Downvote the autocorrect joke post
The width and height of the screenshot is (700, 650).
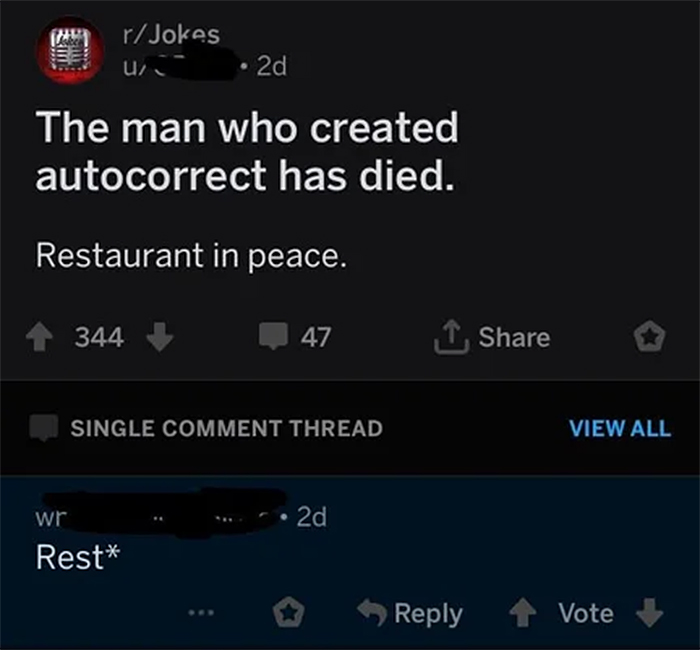pyautogui.click(x=159, y=337)
